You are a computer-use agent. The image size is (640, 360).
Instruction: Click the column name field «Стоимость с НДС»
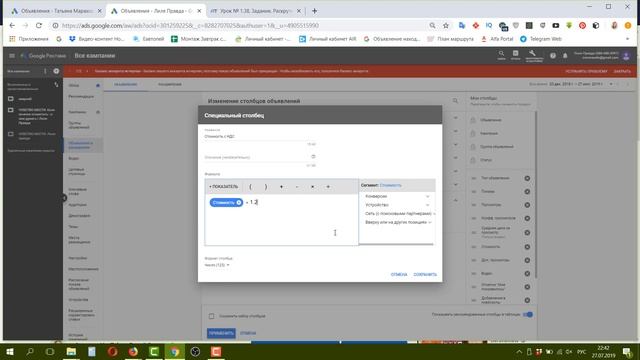pos(260,136)
